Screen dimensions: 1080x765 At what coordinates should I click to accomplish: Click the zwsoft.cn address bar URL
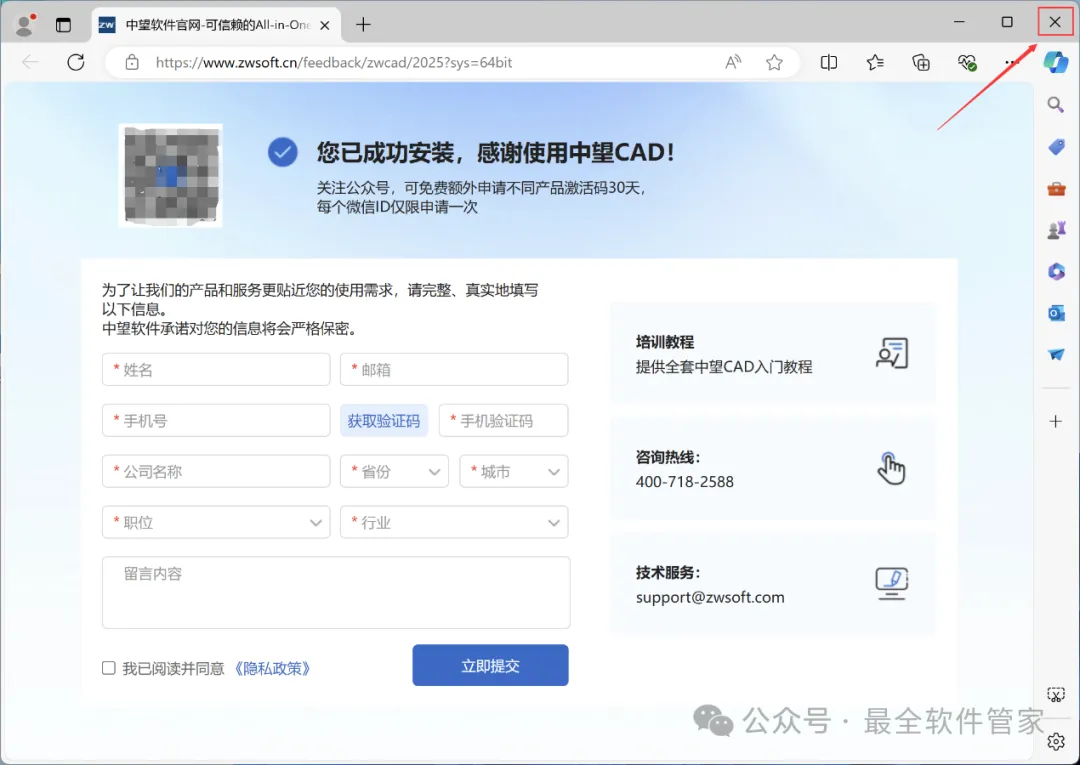(x=334, y=63)
